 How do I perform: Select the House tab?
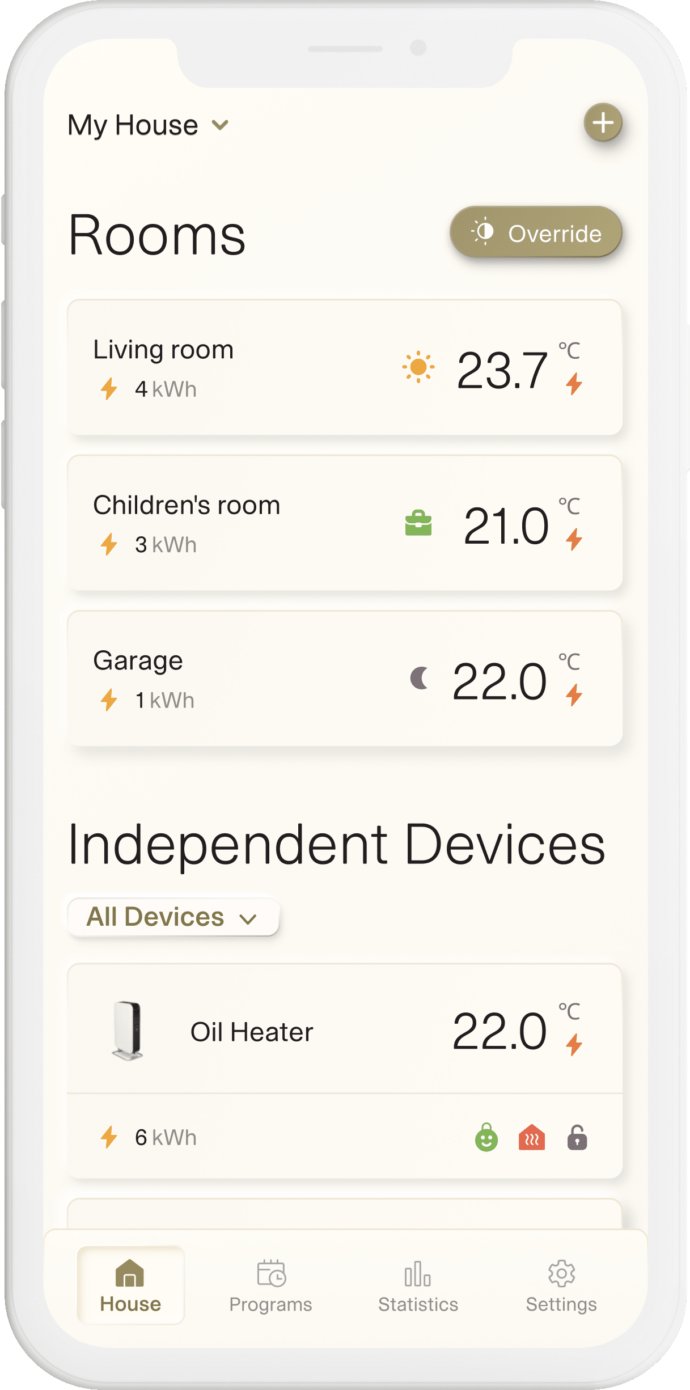(x=130, y=1286)
